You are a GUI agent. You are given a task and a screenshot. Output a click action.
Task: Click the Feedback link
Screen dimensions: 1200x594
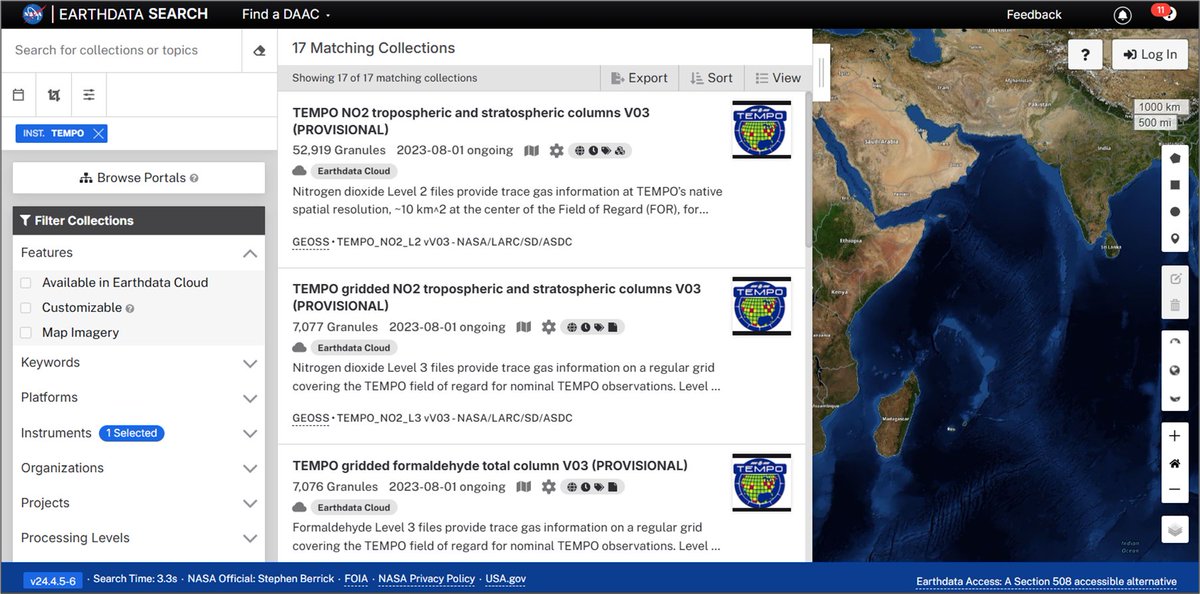(1034, 14)
